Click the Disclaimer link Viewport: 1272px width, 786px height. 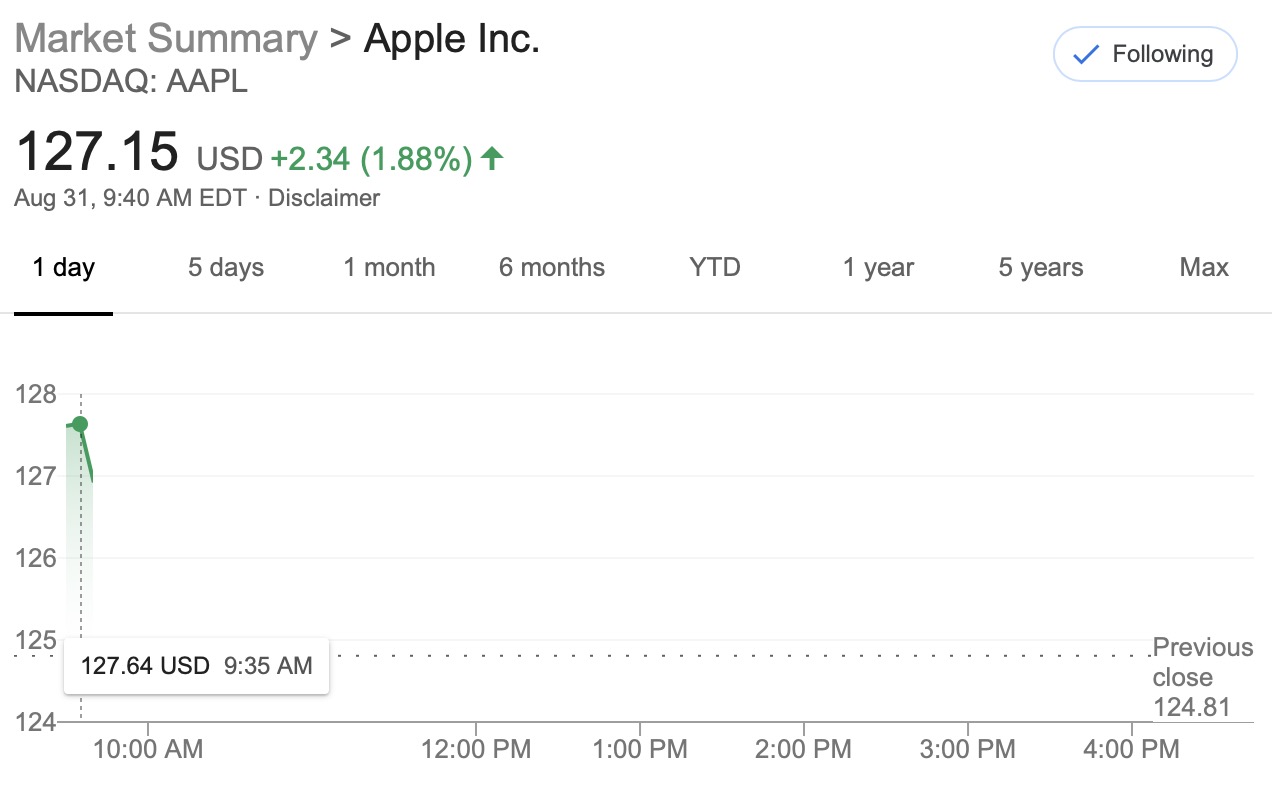[x=324, y=198]
